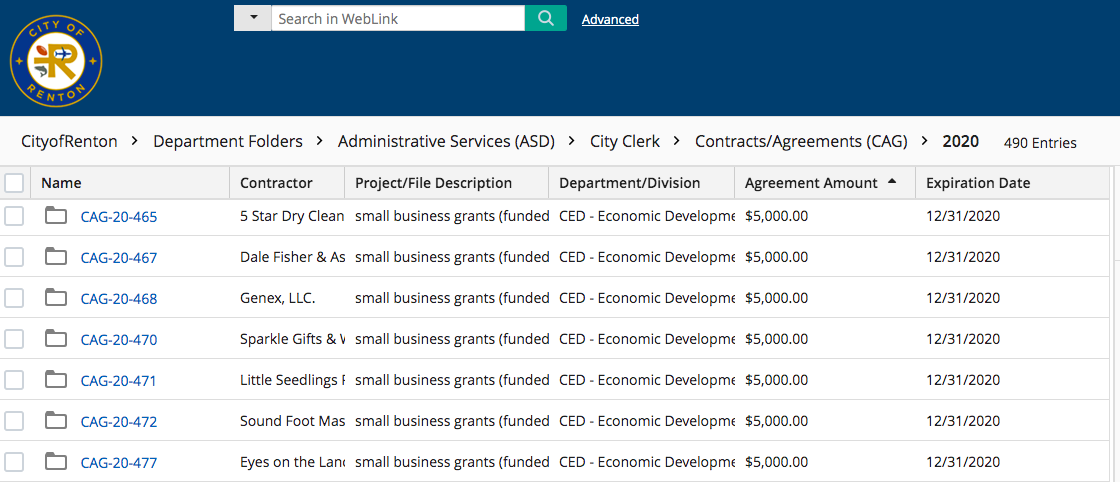Click folder icon beside CAG-20-468
The height and width of the screenshot is (482, 1120).
click(56, 298)
